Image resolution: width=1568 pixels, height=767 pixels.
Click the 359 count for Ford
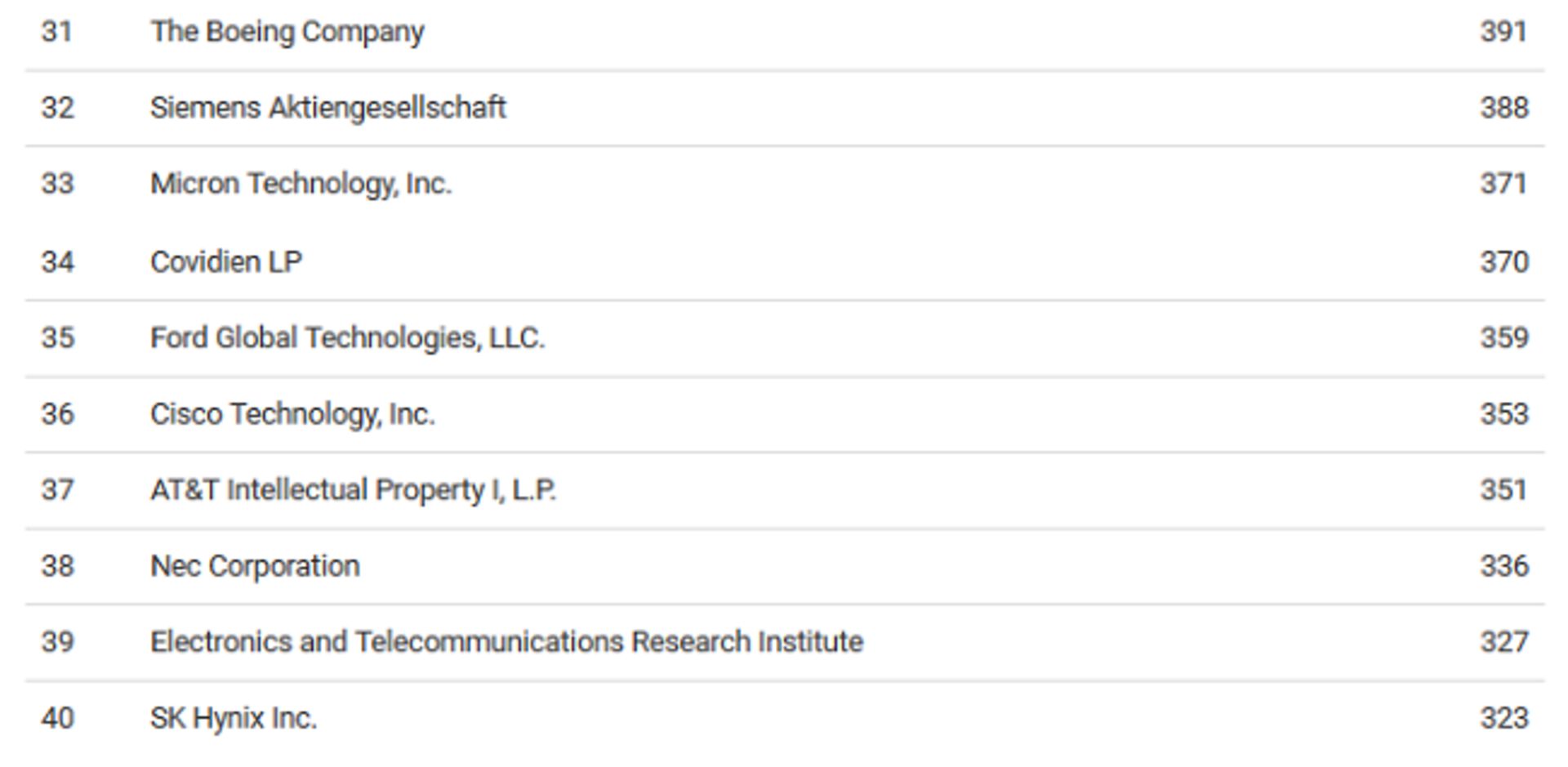1503,338
